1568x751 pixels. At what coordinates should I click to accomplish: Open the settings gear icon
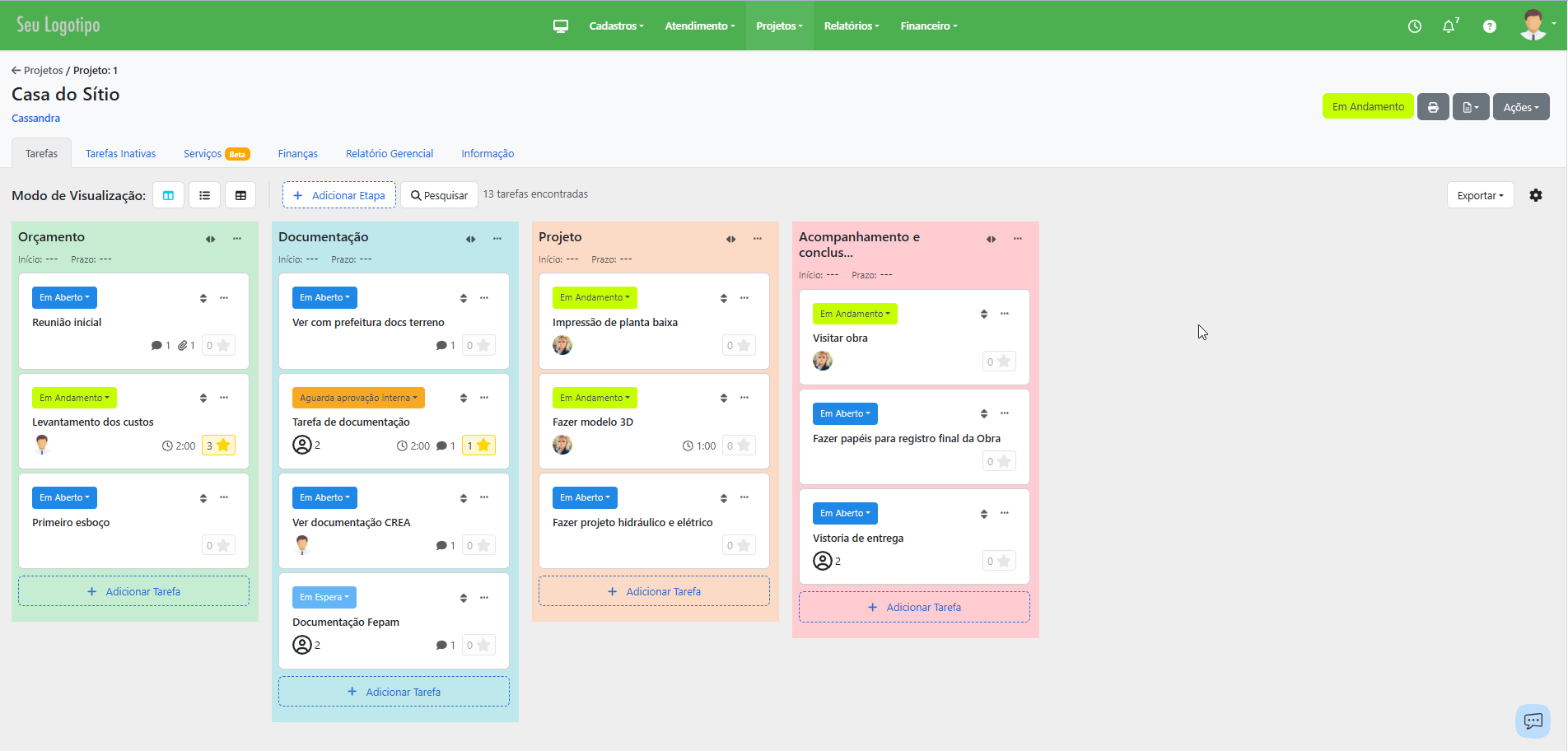[1536, 195]
